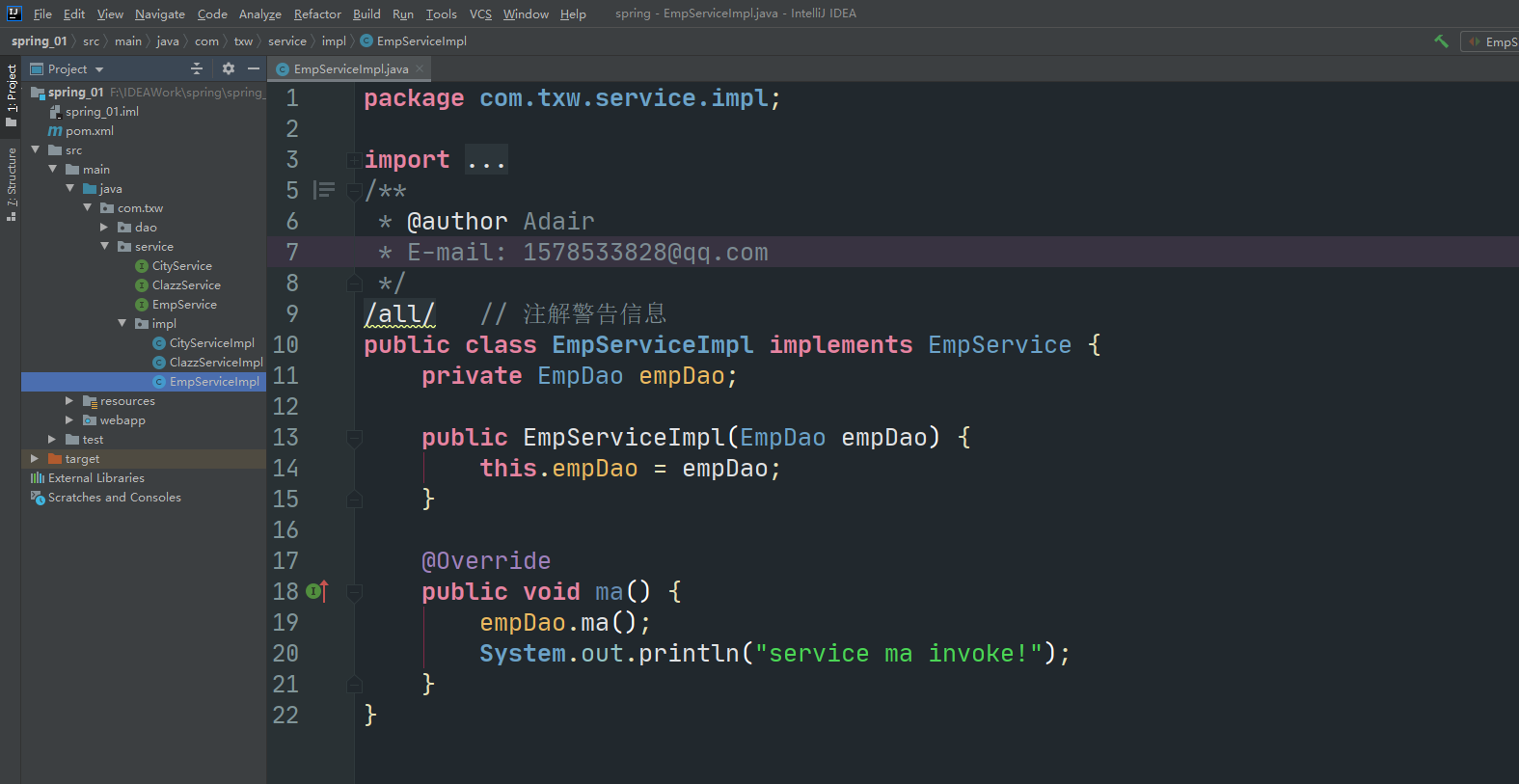1519x784 pixels.
Task: Expand the folded import statement
Action: (x=355, y=160)
